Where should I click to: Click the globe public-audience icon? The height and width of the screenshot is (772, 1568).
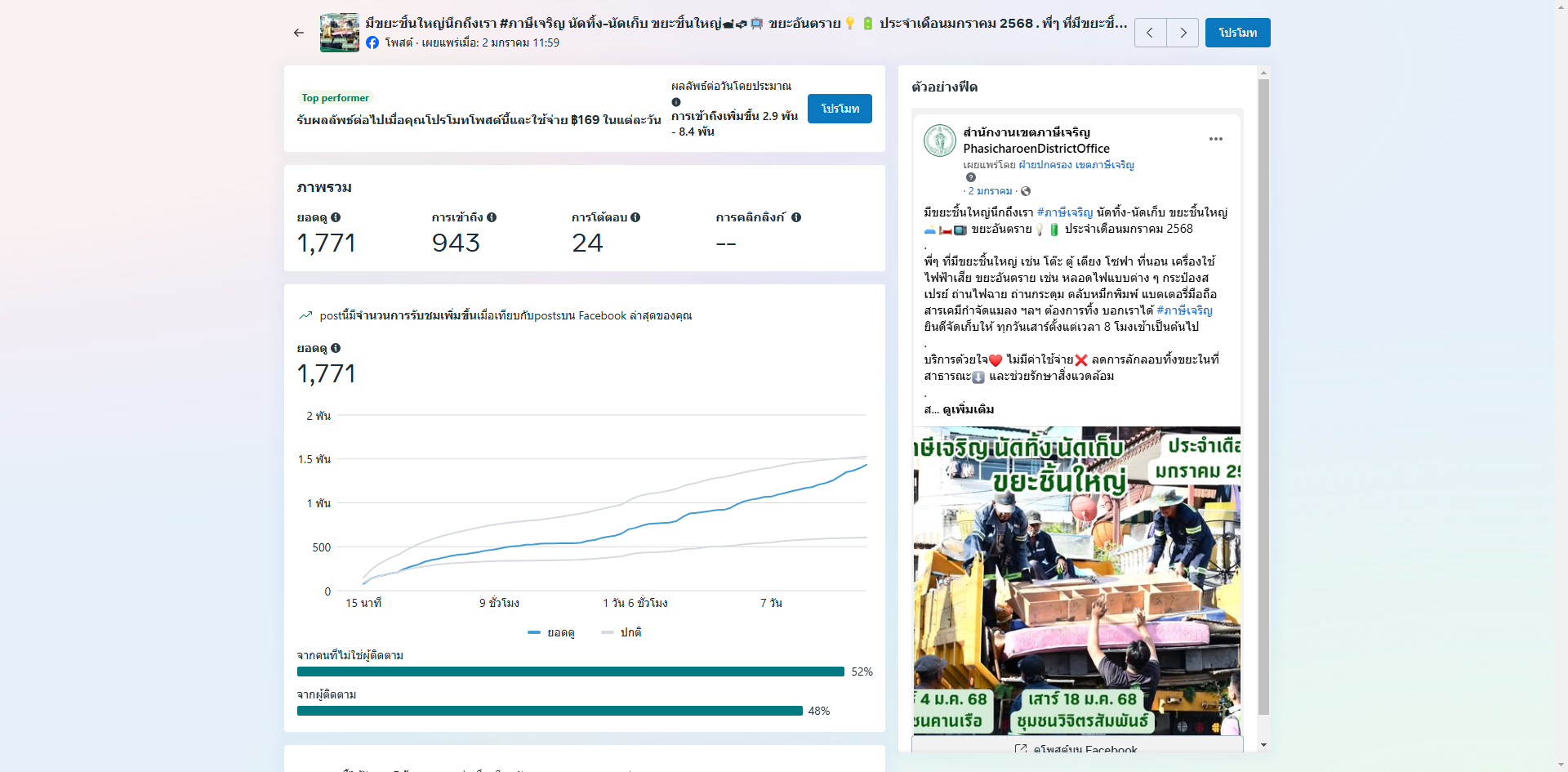click(1026, 191)
